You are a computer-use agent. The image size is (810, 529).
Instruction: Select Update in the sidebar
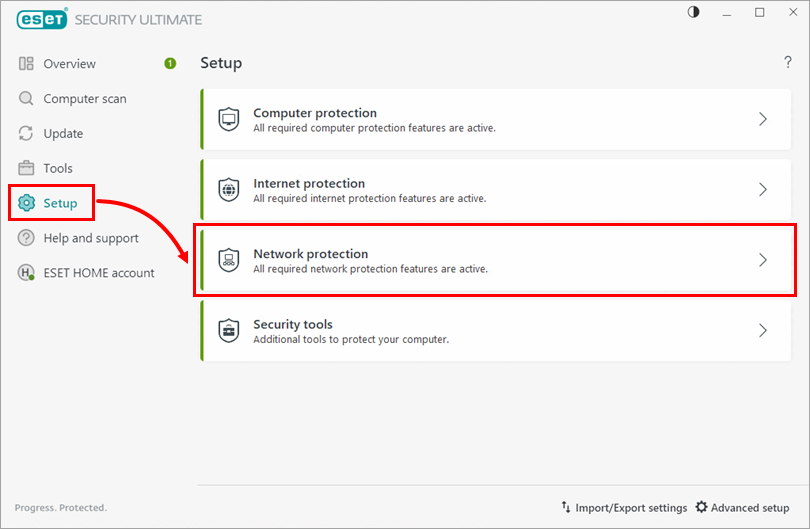63,134
